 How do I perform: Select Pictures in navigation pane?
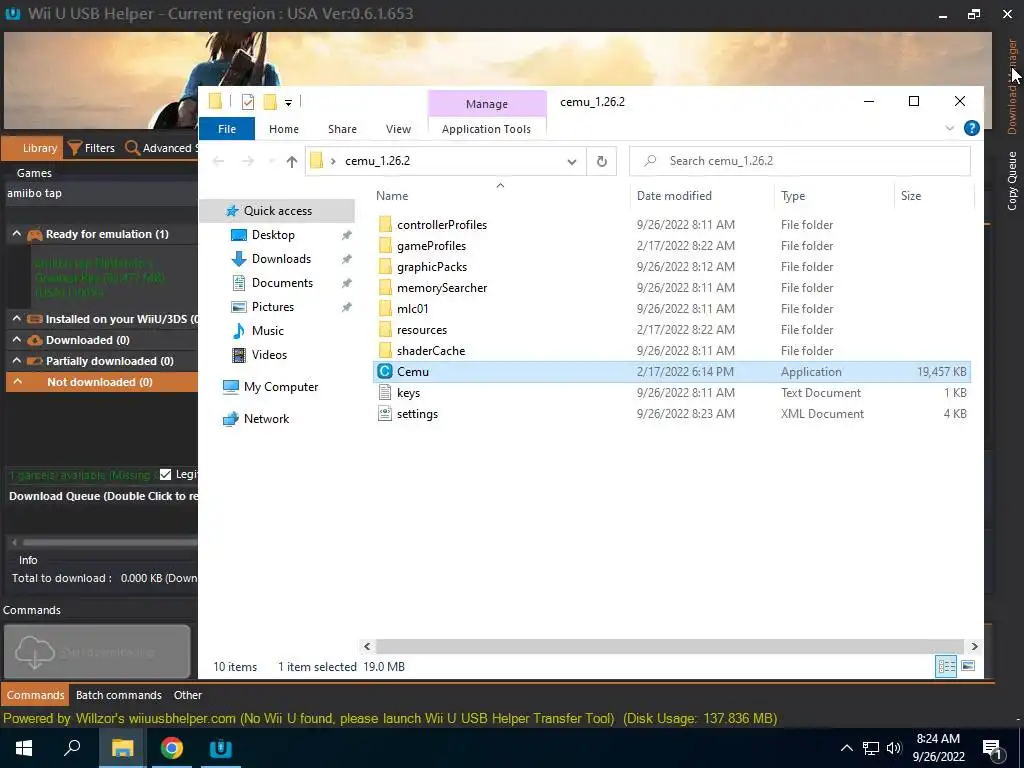[x=272, y=306]
